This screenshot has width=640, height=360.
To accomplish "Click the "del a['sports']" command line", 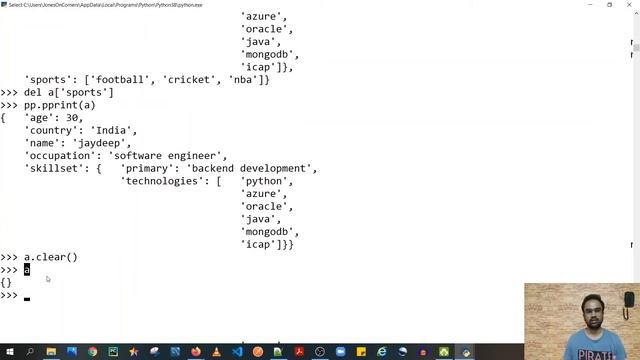I will click(69, 93).
